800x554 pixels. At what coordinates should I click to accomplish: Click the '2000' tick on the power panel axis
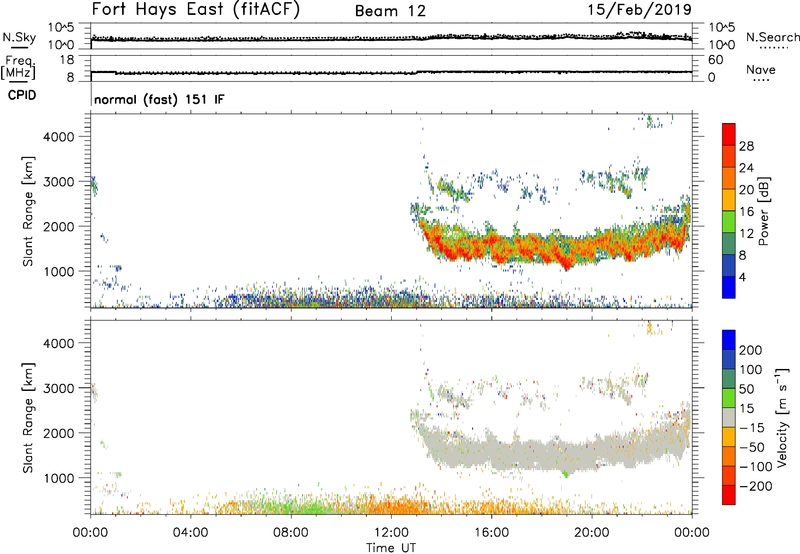tap(58, 226)
